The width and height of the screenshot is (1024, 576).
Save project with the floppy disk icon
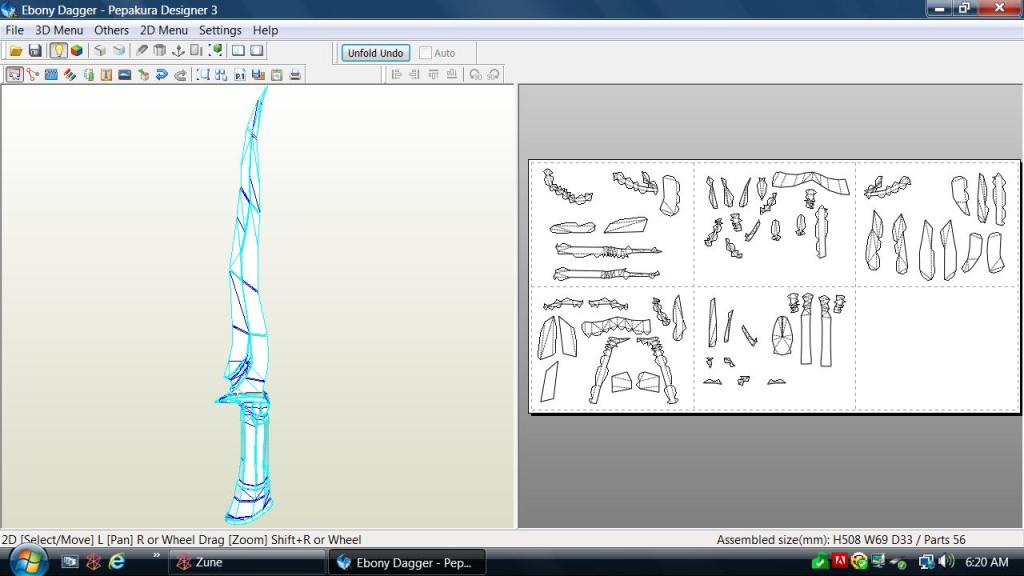pyautogui.click(x=35, y=50)
